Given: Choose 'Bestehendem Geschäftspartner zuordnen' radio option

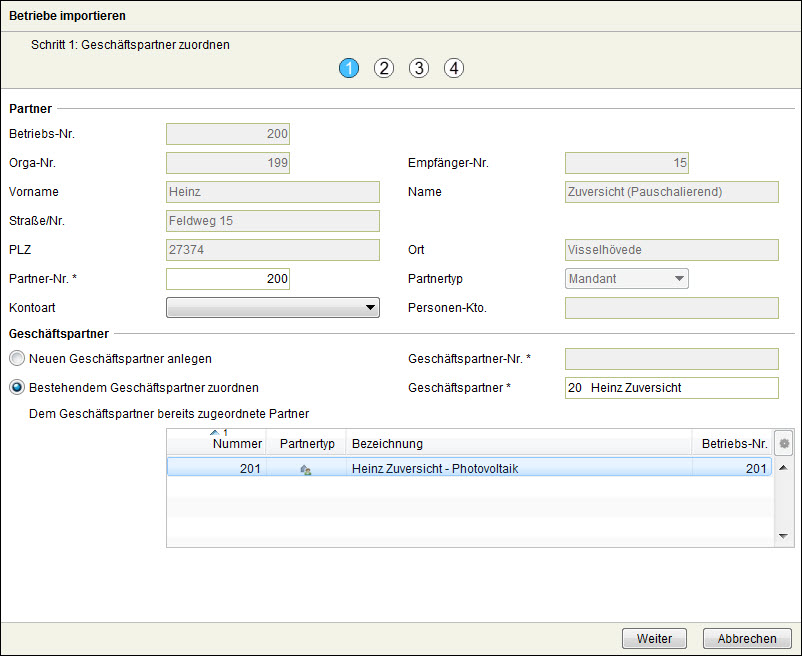Looking at the screenshot, I should 17,388.
